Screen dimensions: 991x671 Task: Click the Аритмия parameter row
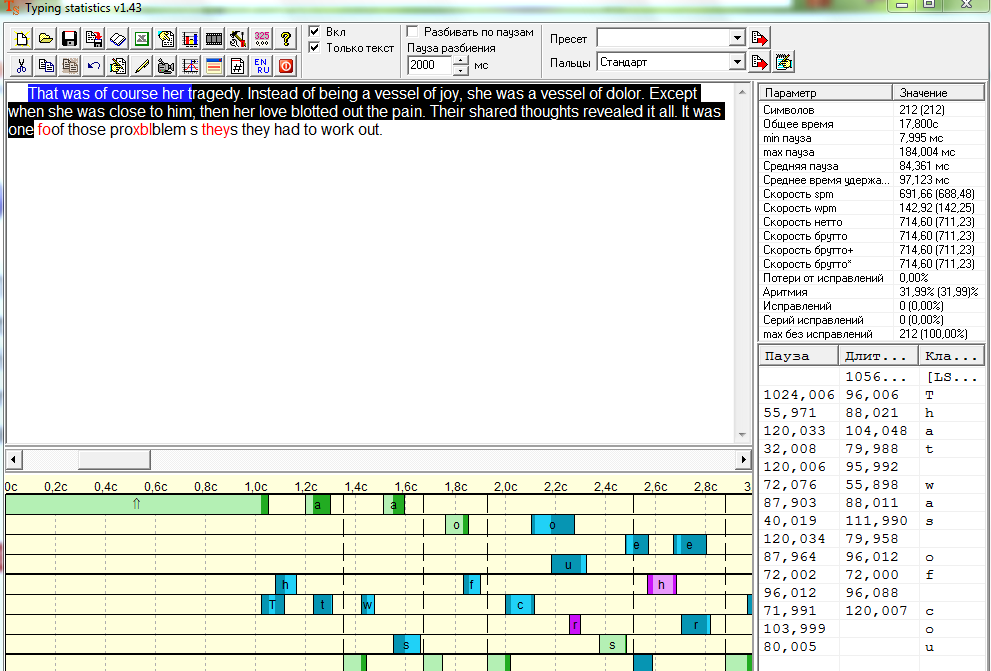[x=872, y=292]
